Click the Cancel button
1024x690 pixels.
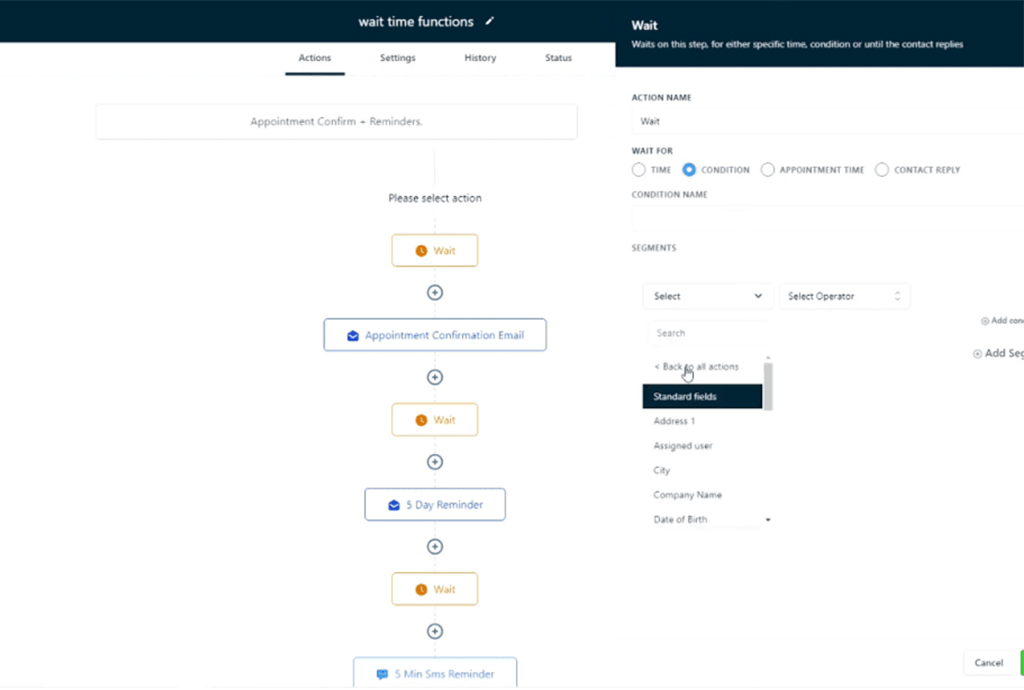[x=988, y=663]
